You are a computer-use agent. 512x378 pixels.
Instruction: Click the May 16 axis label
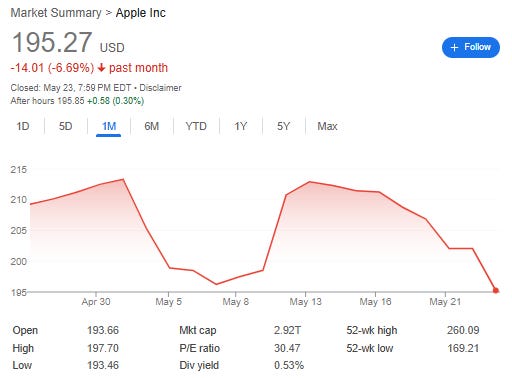[x=375, y=302]
